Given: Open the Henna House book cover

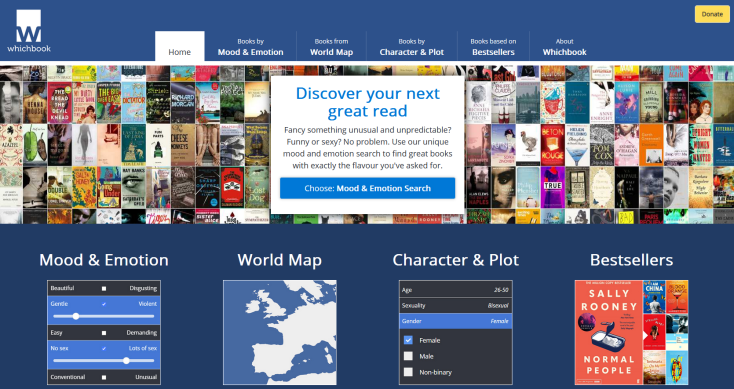Looking at the screenshot, I should (35, 103).
